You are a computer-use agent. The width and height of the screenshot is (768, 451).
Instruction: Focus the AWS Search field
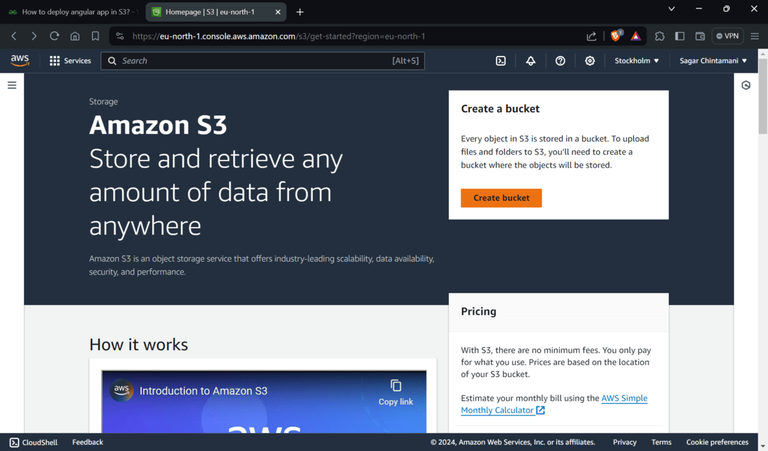click(263, 61)
